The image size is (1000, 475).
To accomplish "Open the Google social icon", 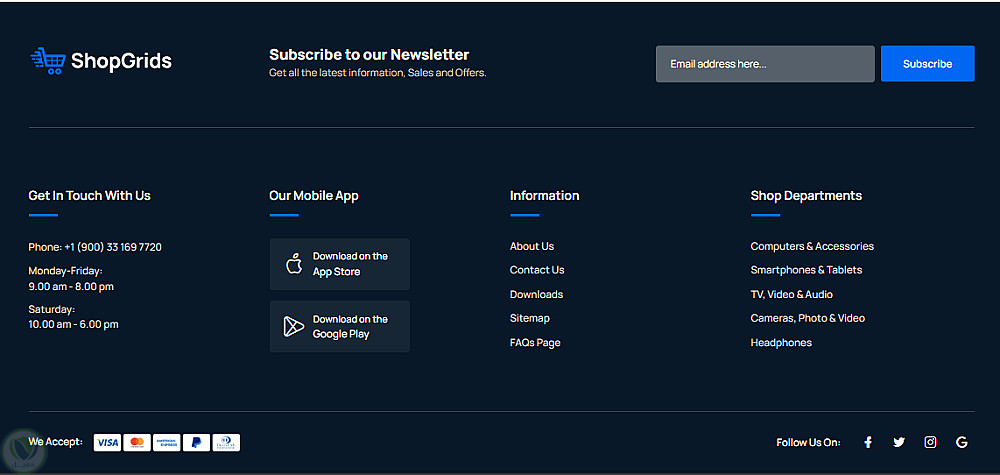I will [x=962, y=442].
